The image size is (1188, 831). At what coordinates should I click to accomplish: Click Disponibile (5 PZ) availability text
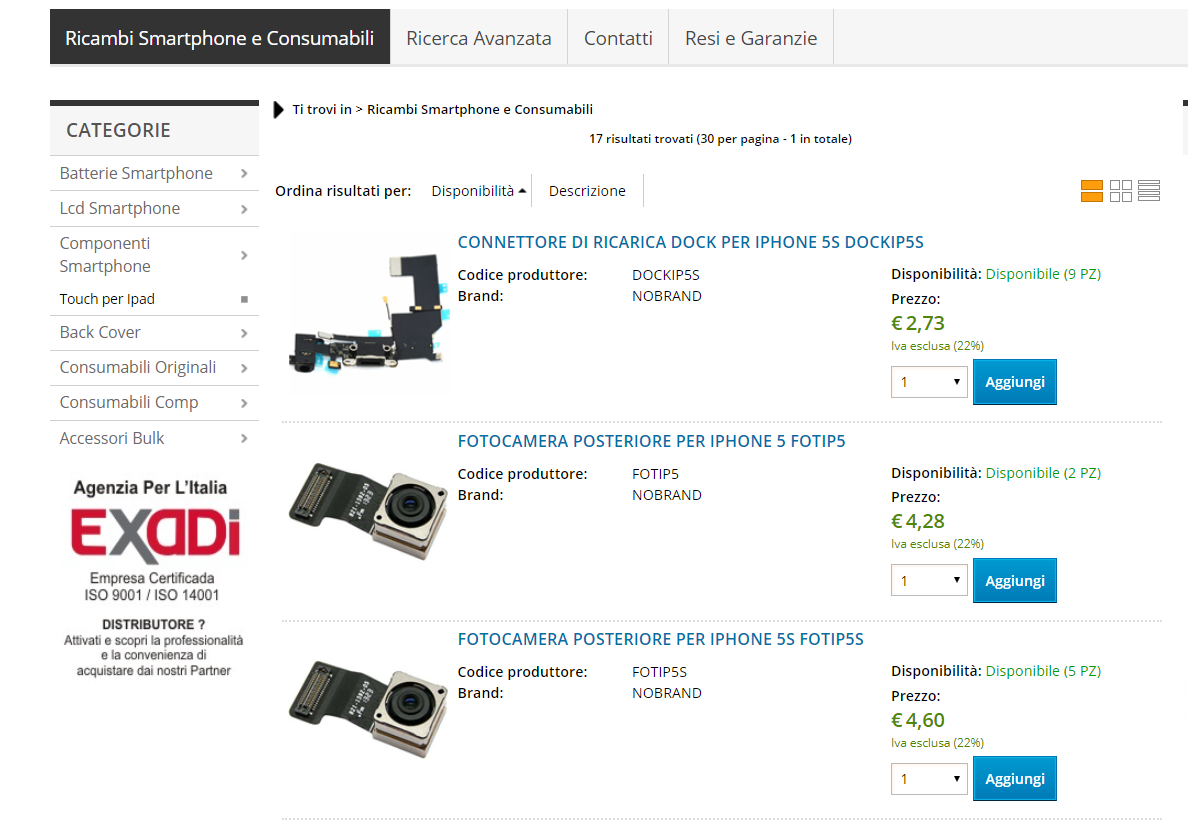(x=1043, y=671)
